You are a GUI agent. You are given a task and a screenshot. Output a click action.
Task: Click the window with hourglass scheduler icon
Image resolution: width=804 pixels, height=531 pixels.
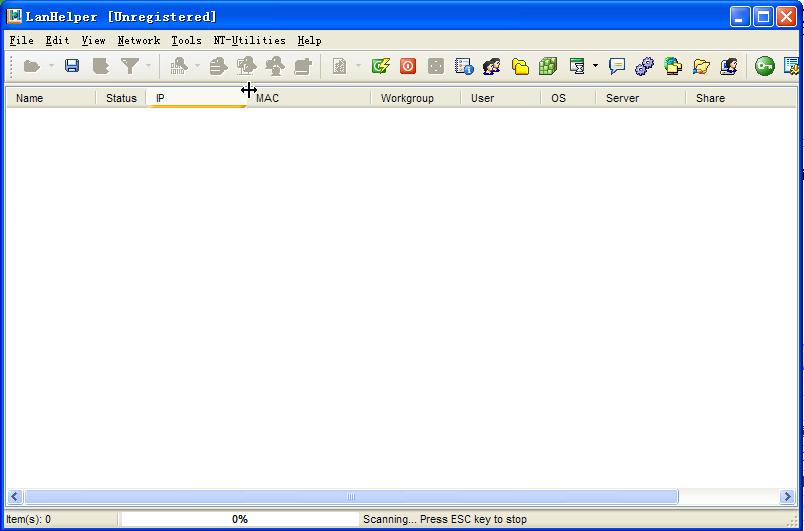tap(578, 66)
